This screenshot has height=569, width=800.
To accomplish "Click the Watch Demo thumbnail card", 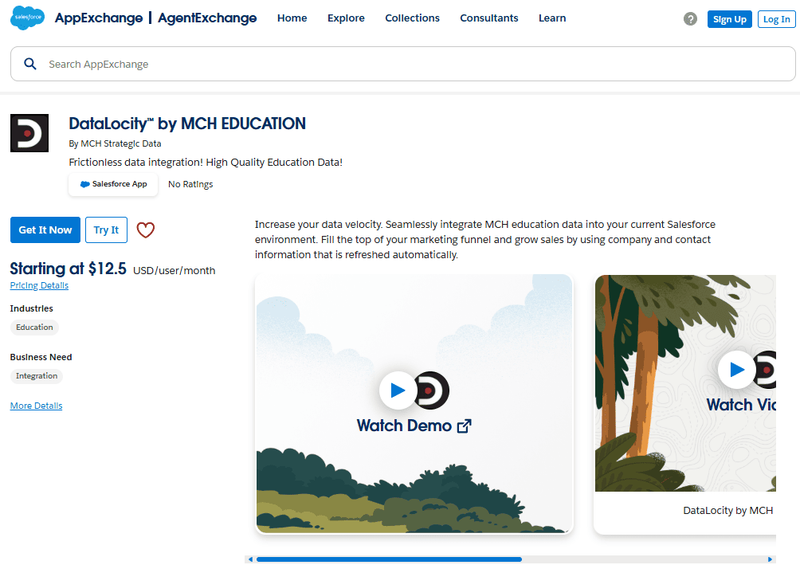I will [x=414, y=404].
